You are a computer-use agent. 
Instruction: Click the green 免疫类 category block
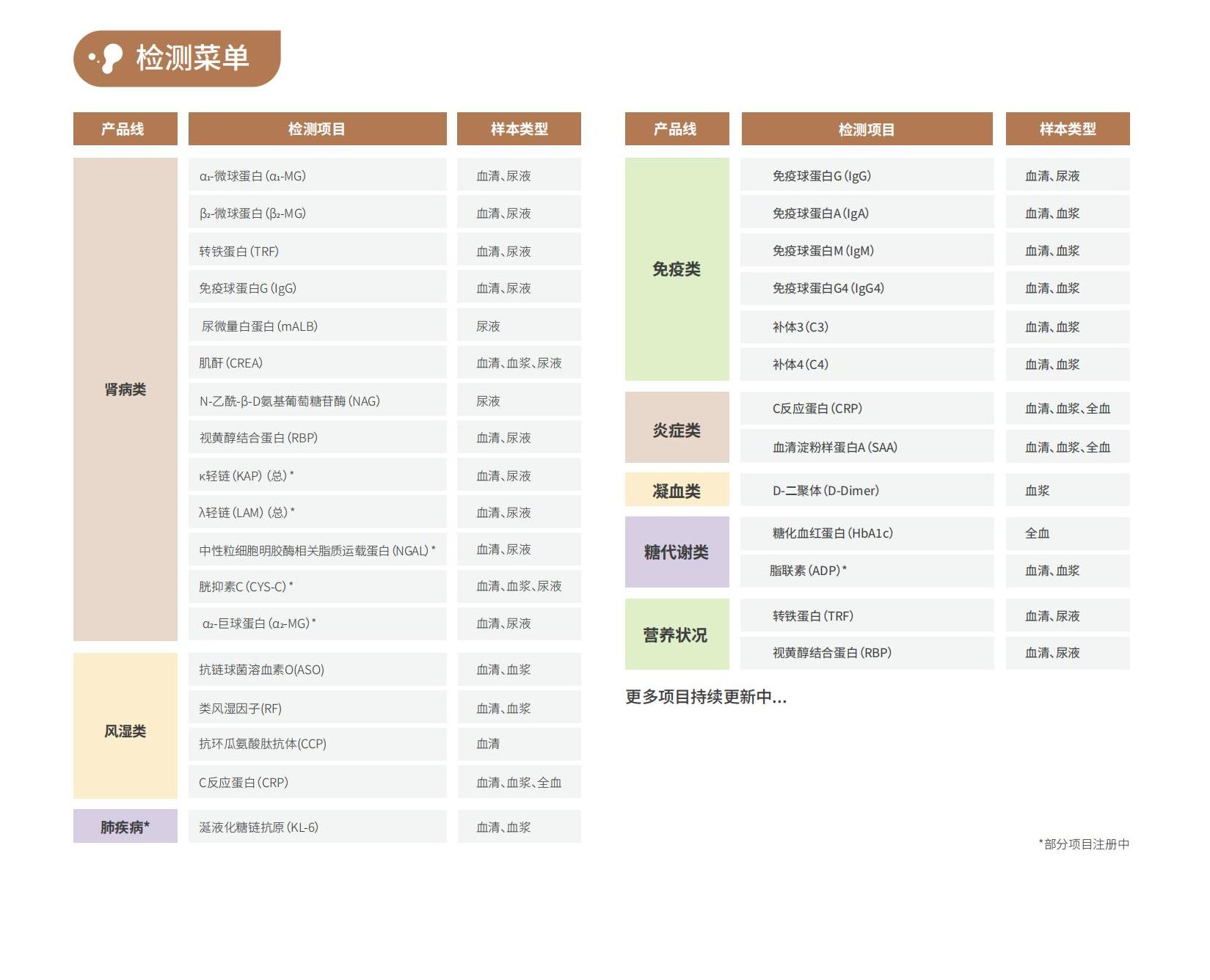click(x=677, y=269)
